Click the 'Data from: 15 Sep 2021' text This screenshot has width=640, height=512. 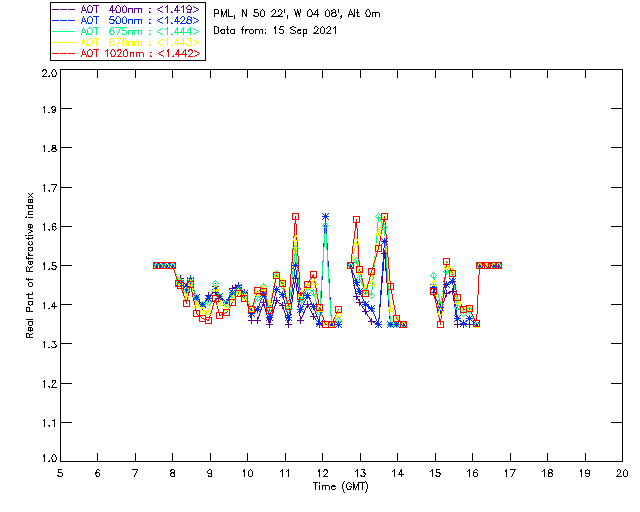[275, 31]
